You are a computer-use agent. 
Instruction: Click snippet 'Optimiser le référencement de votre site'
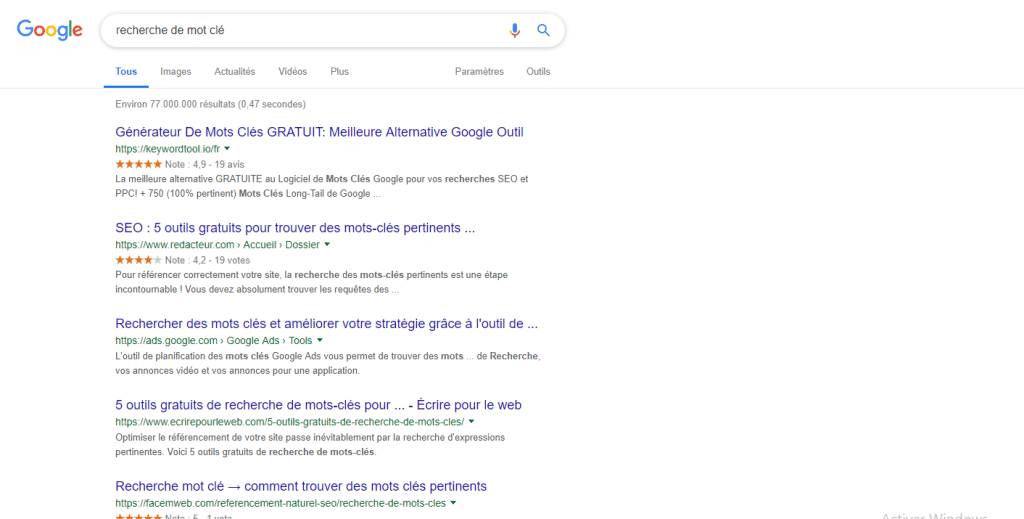tap(310, 445)
